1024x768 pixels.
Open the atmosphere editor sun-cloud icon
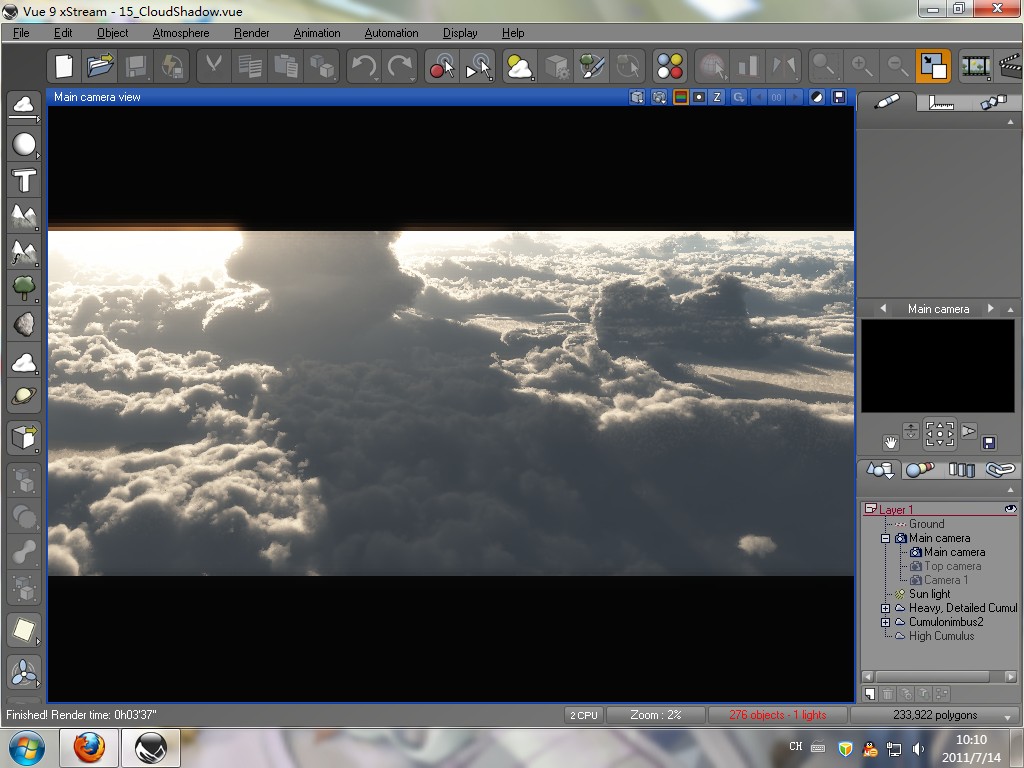[520, 67]
